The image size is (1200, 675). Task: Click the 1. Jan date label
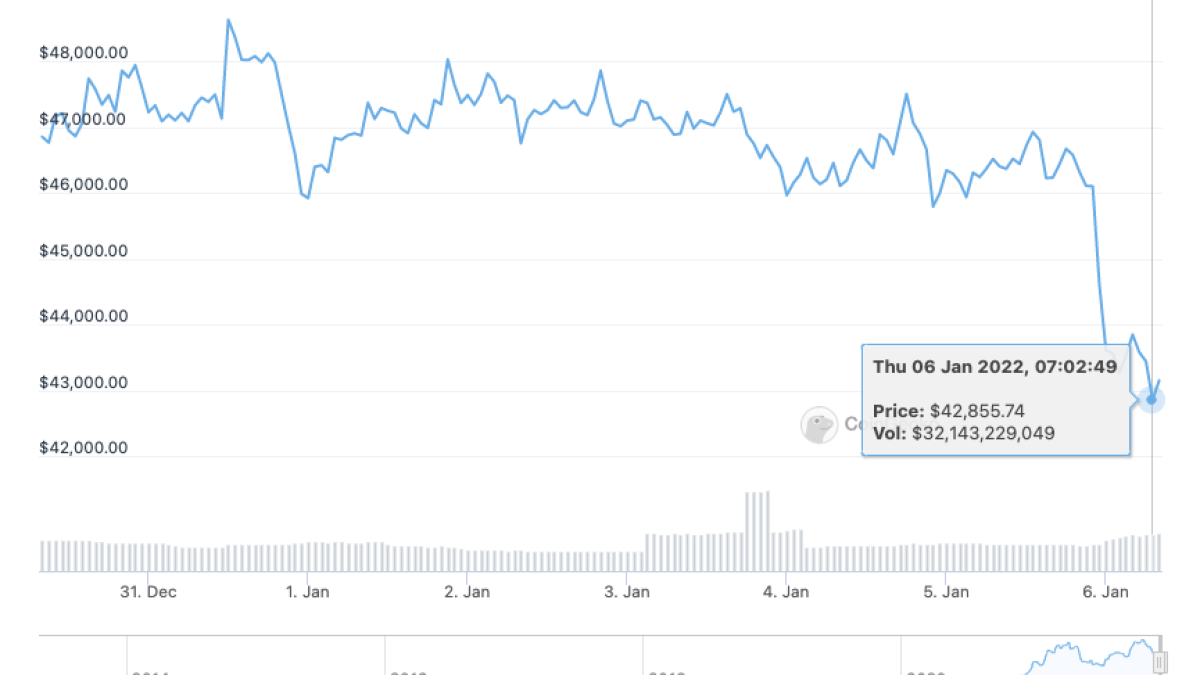coord(307,592)
